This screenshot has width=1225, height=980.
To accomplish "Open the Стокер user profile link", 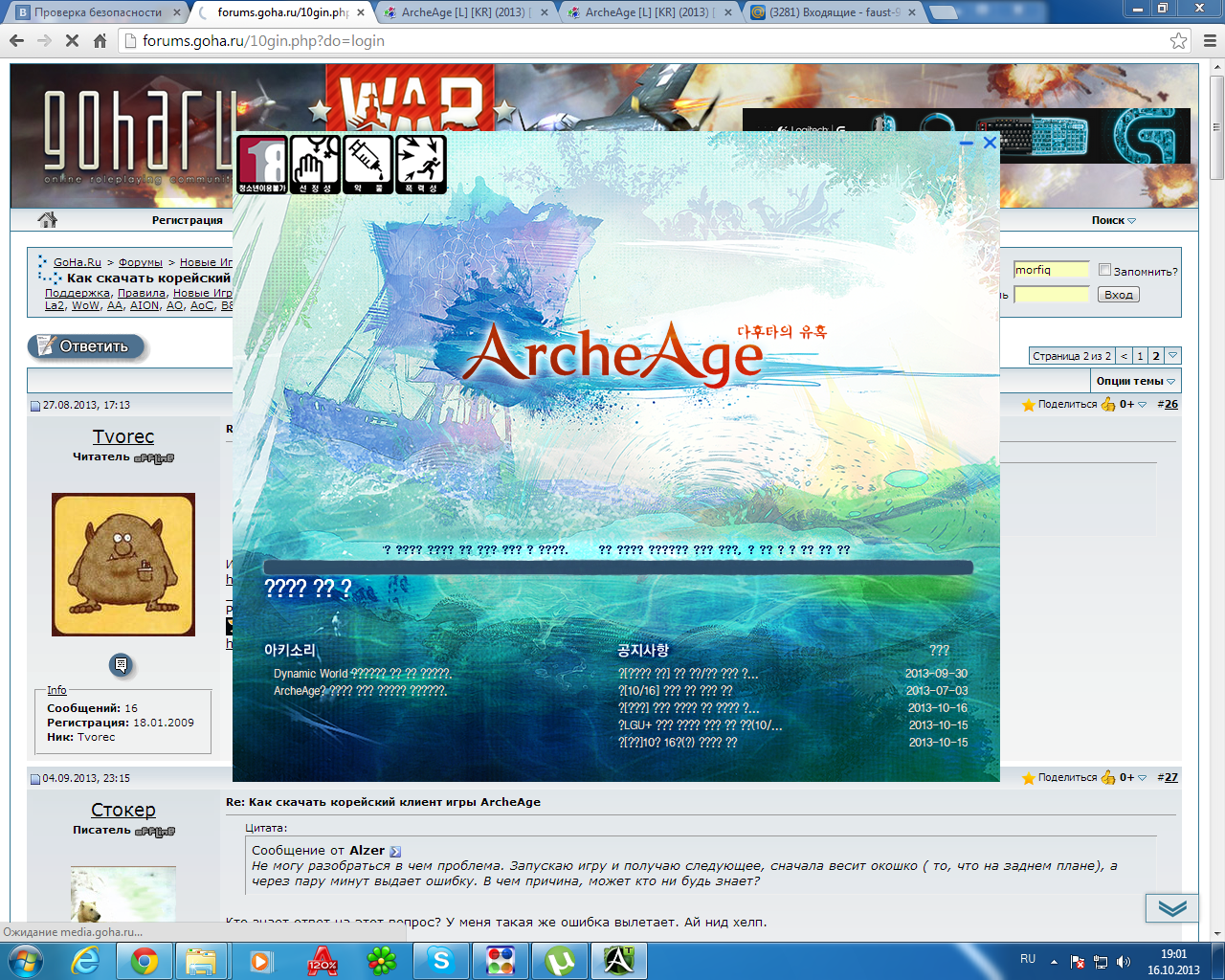I will [123, 810].
